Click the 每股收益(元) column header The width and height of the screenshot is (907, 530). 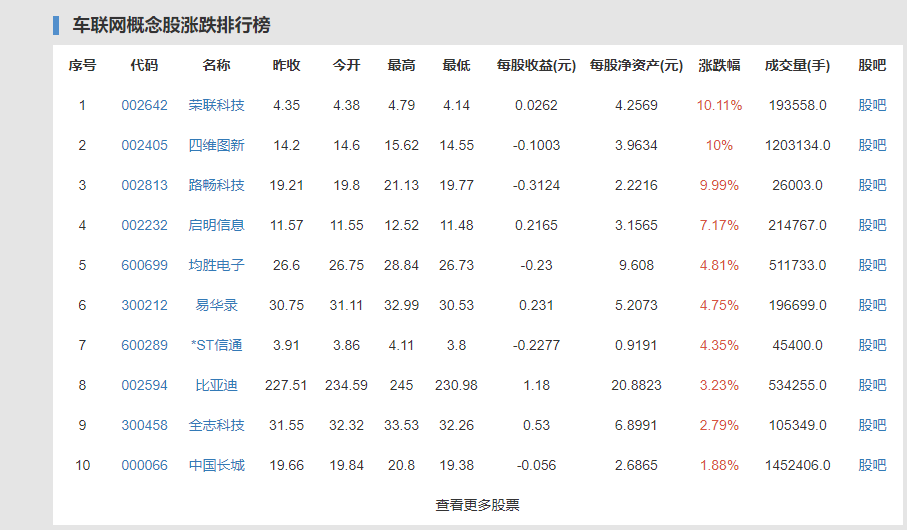(x=536, y=65)
